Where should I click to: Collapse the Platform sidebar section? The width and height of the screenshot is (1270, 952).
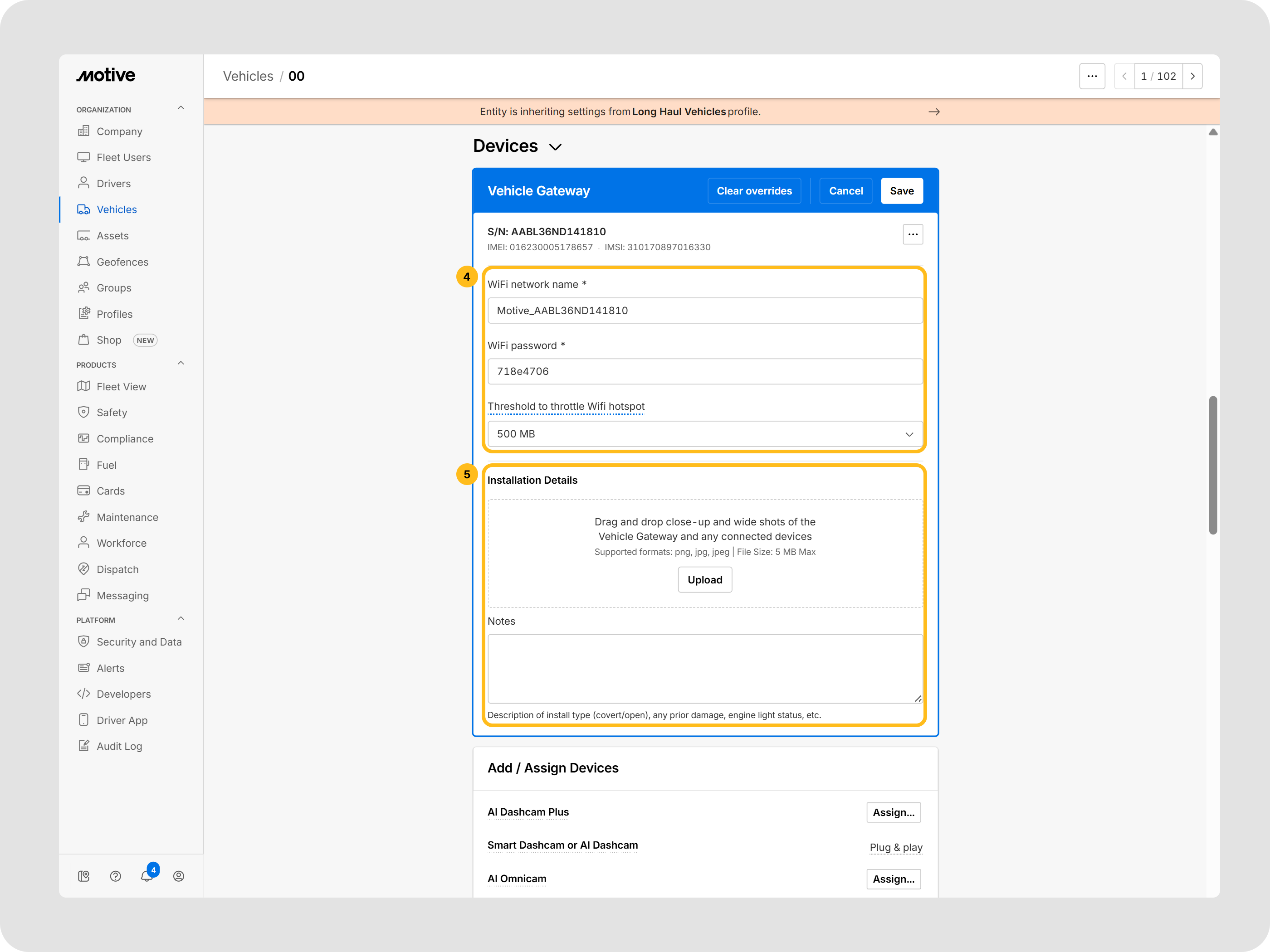click(x=181, y=619)
